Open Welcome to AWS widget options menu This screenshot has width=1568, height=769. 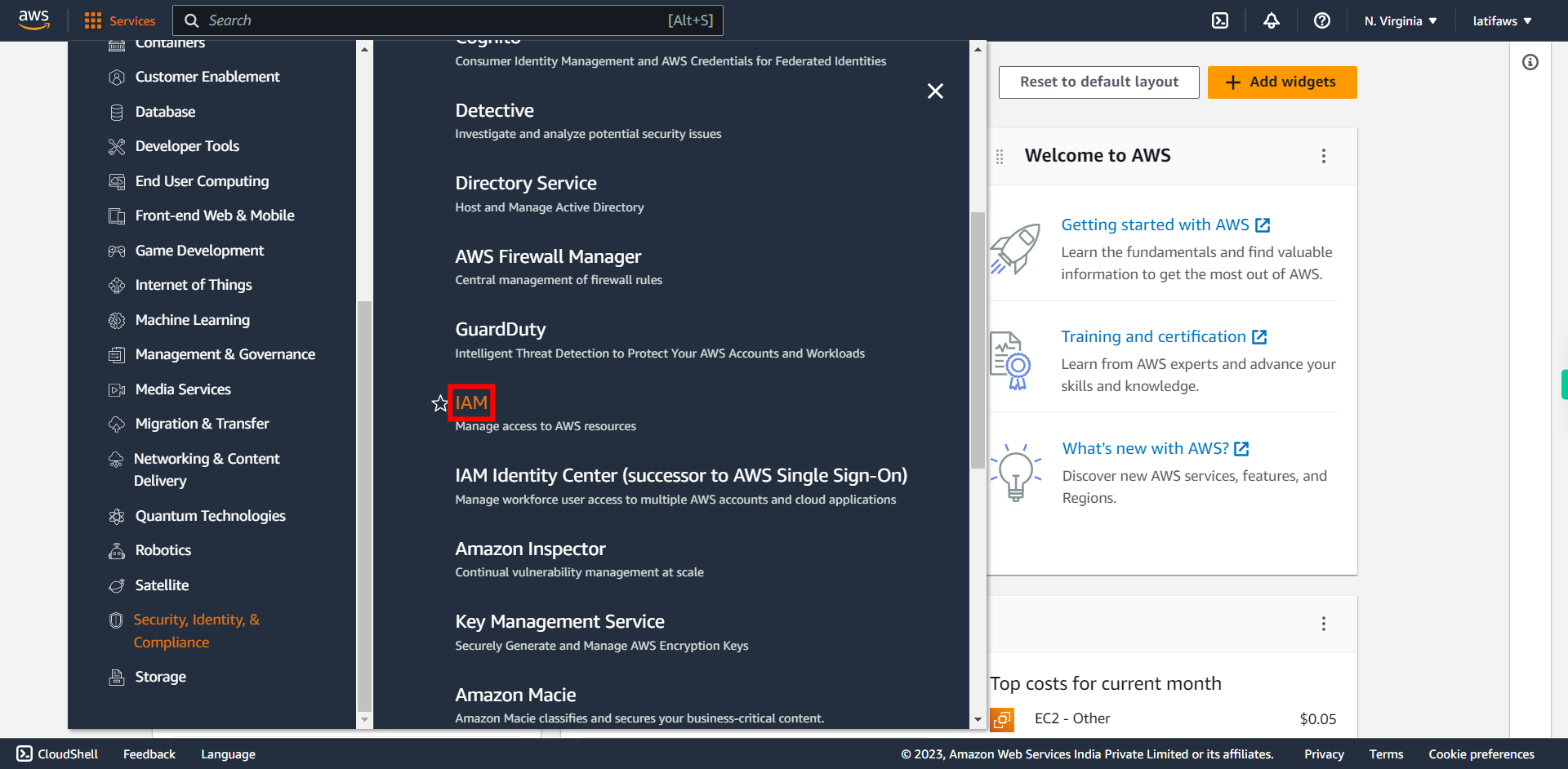click(x=1324, y=156)
